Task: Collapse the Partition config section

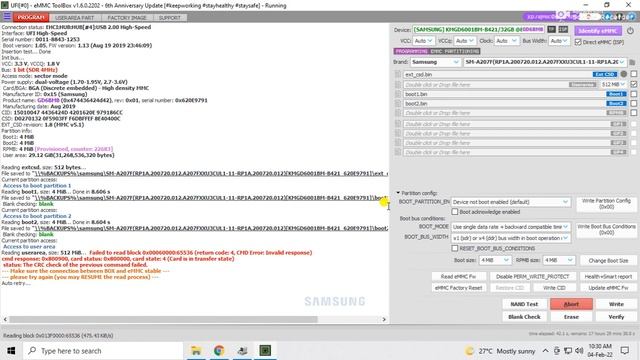Action: pos(398,193)
